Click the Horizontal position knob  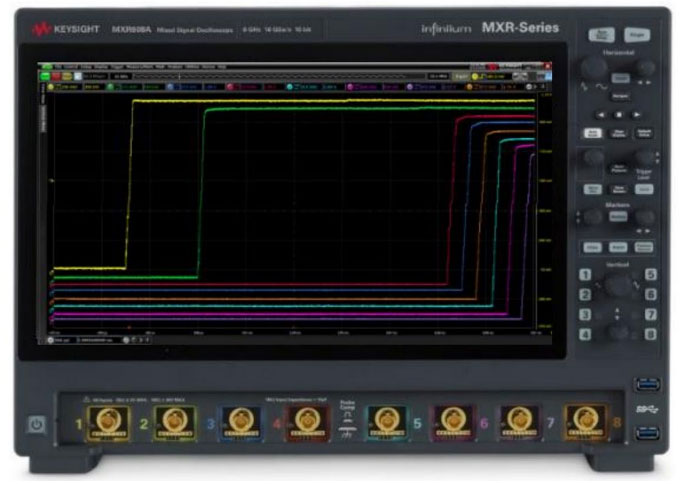click(x=644, y=68)
